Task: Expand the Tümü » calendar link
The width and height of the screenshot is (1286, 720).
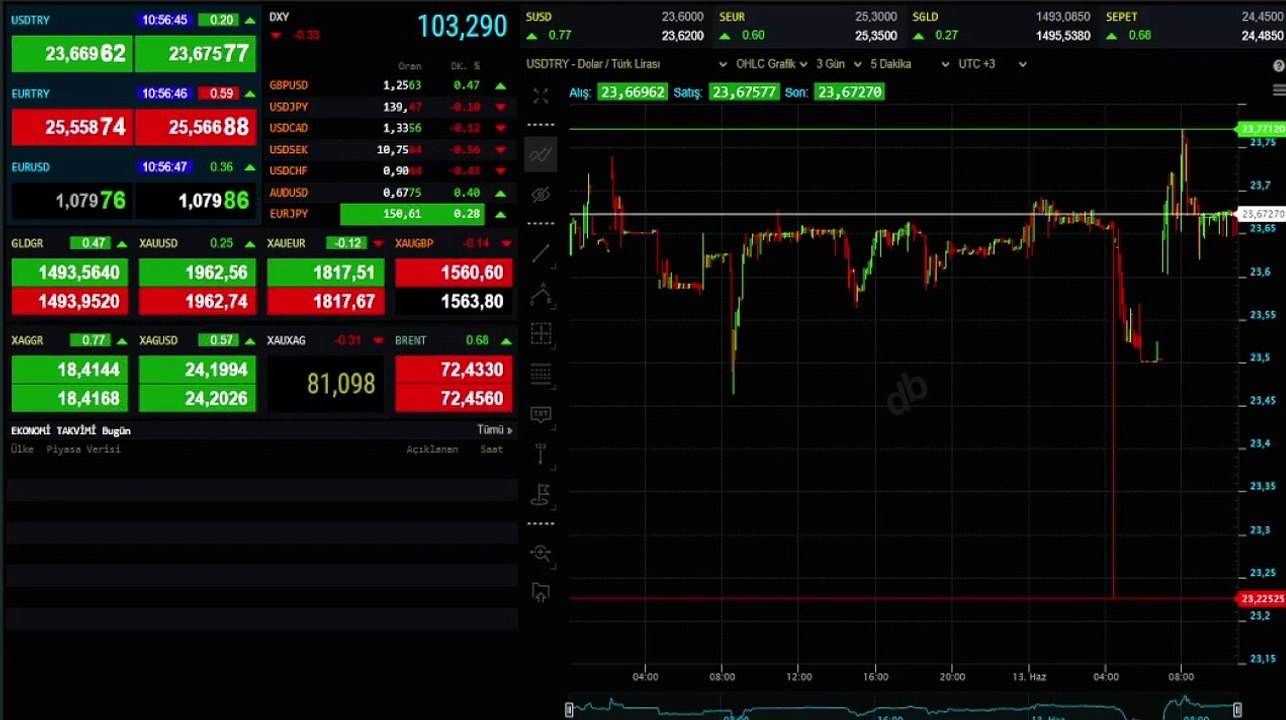Action: pyautogui.click(x=494, y=430)
